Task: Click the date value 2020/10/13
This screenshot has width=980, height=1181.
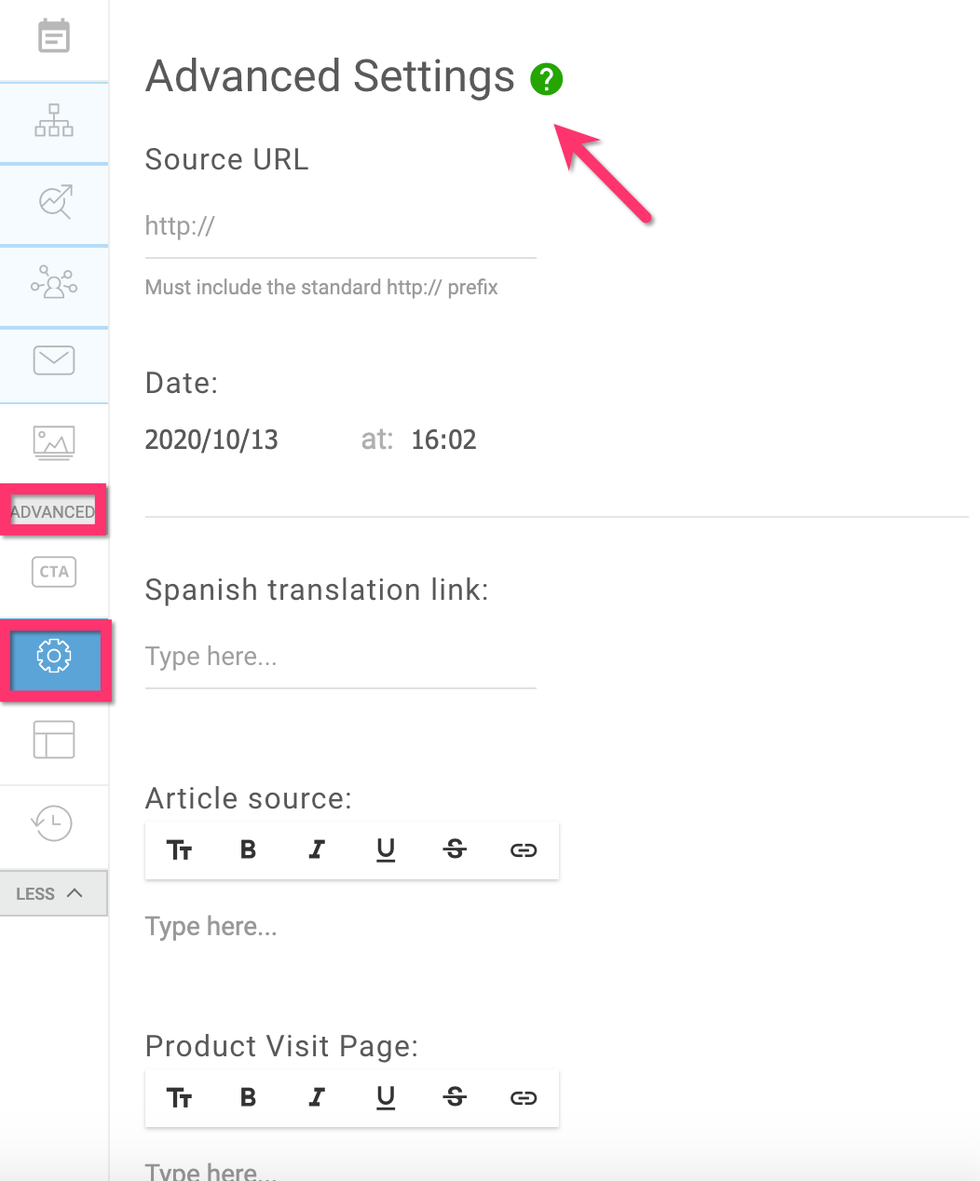Action: (212, 440)
